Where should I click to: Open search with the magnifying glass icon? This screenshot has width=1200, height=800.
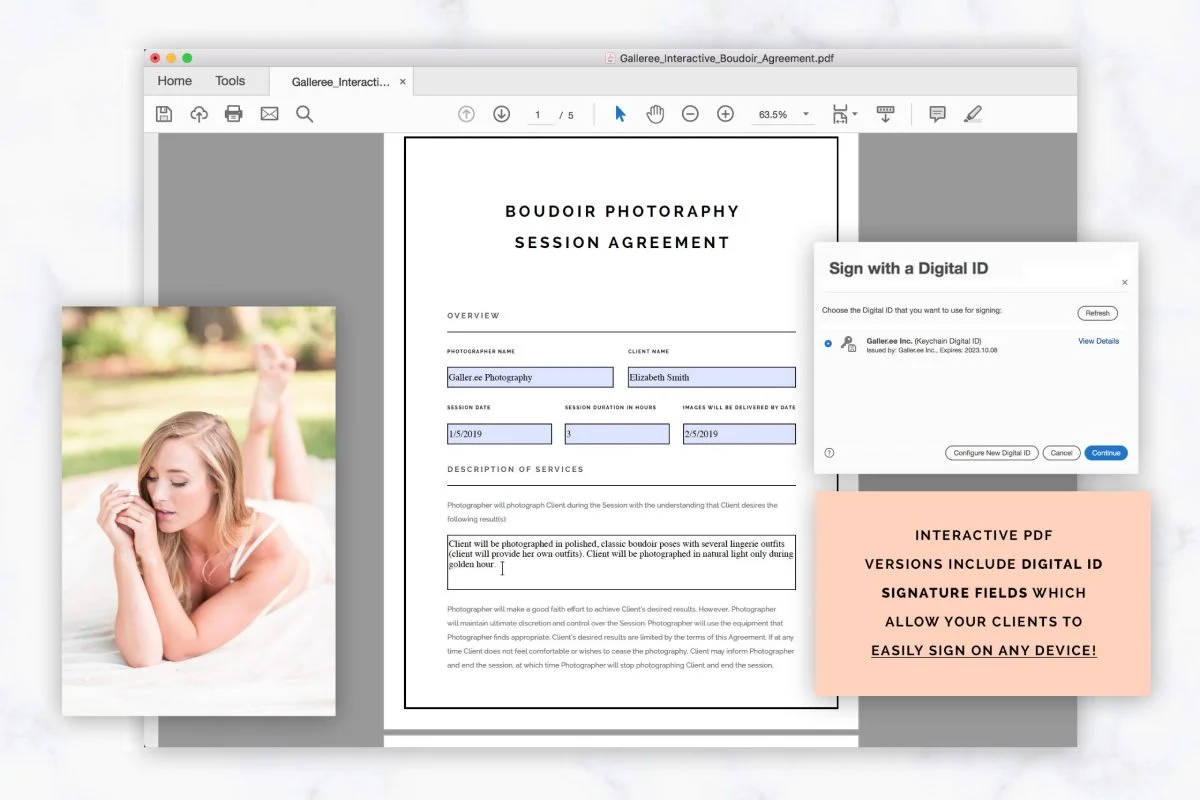pyautogui.click(x=305, y=114)
